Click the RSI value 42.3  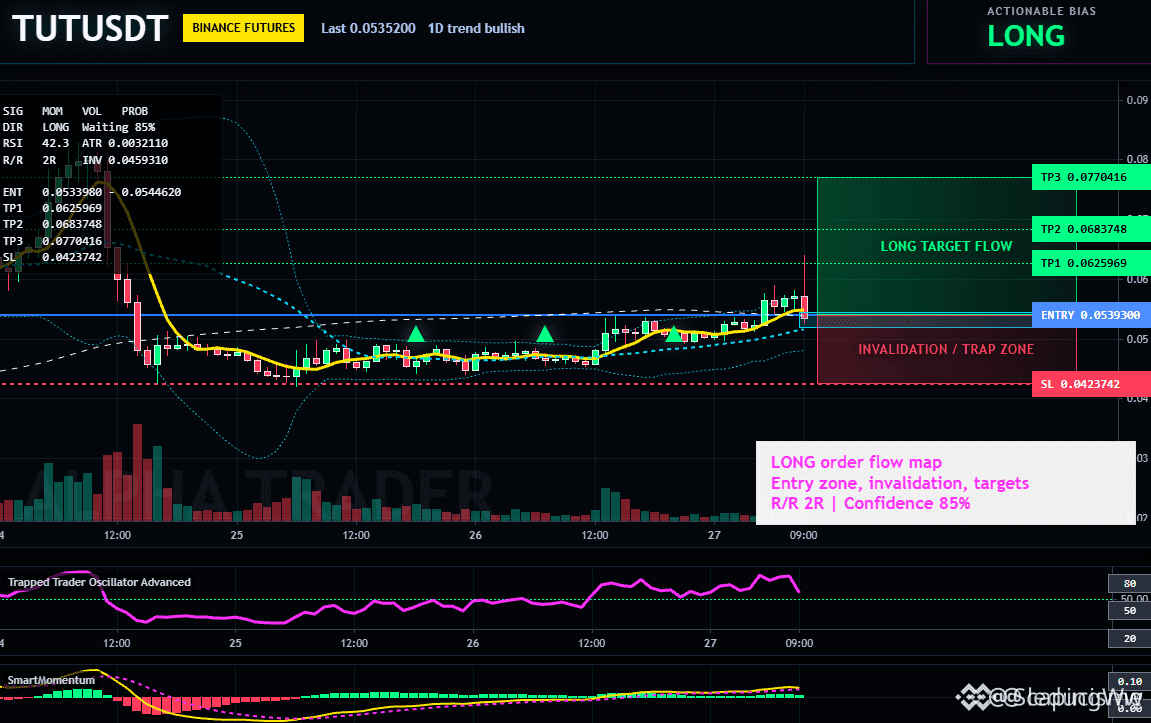(55, 143)
